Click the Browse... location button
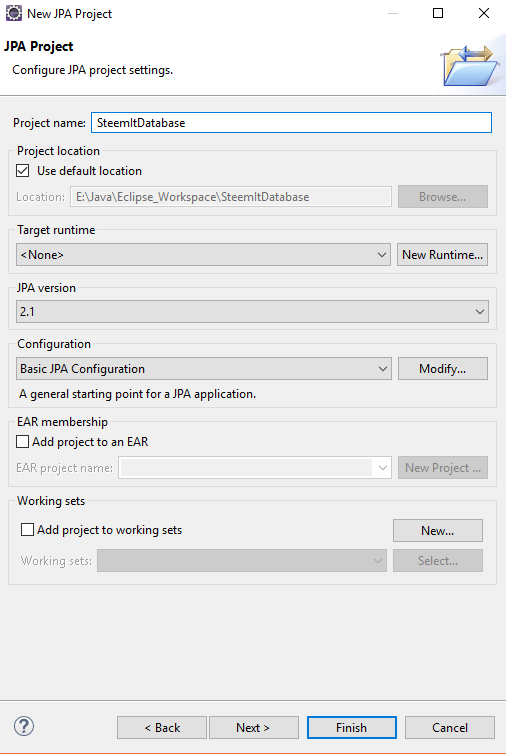 point(443,197)
